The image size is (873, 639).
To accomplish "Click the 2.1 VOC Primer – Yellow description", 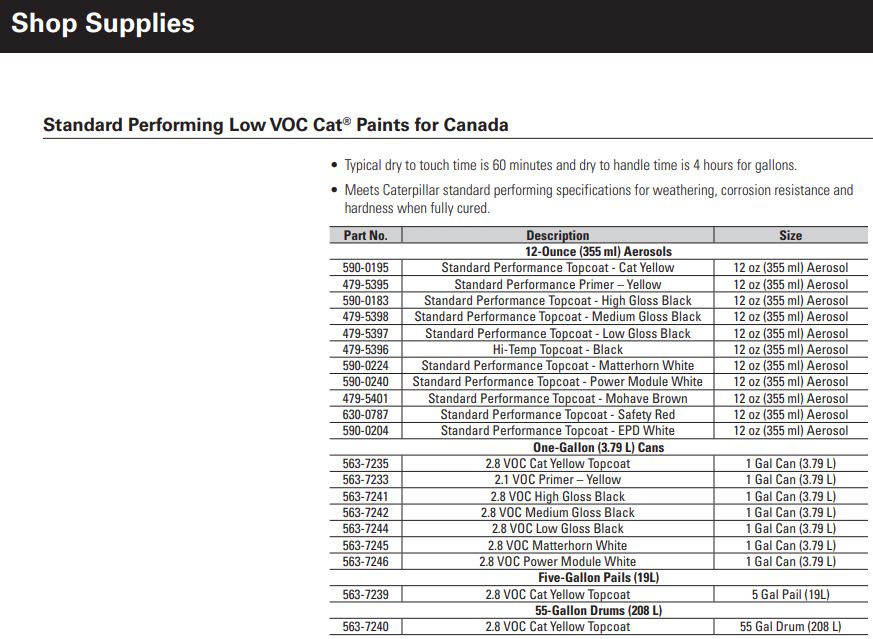I will pyautogui.click(x=557, y=480).
